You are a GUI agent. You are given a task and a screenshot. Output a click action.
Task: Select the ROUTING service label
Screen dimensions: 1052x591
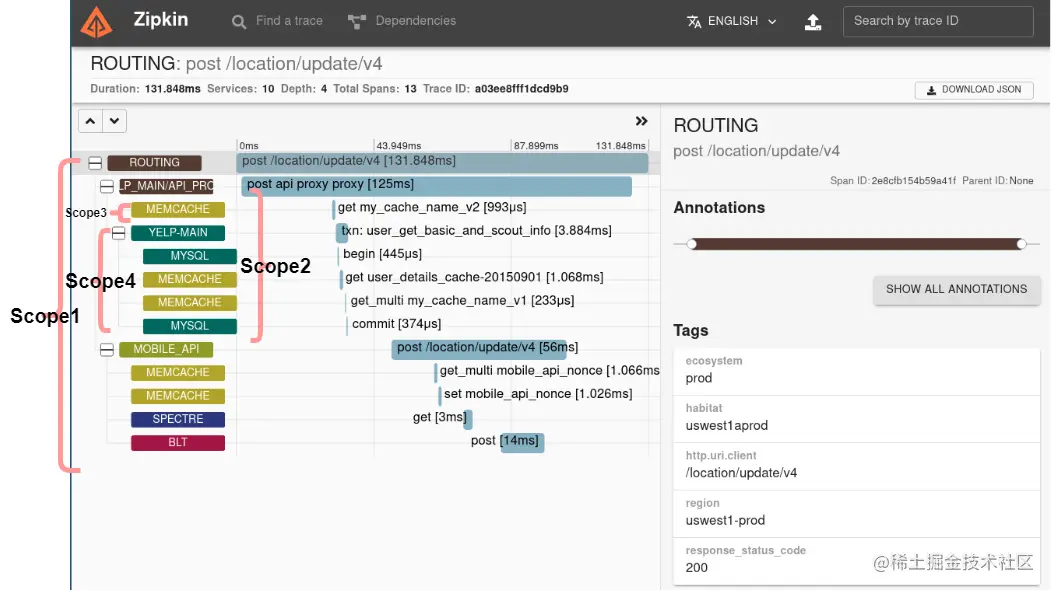(x=154, y=162)
